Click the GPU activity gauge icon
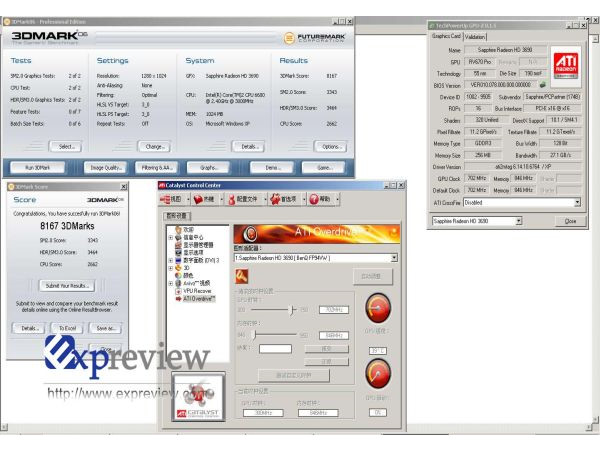 pos(378,373)
